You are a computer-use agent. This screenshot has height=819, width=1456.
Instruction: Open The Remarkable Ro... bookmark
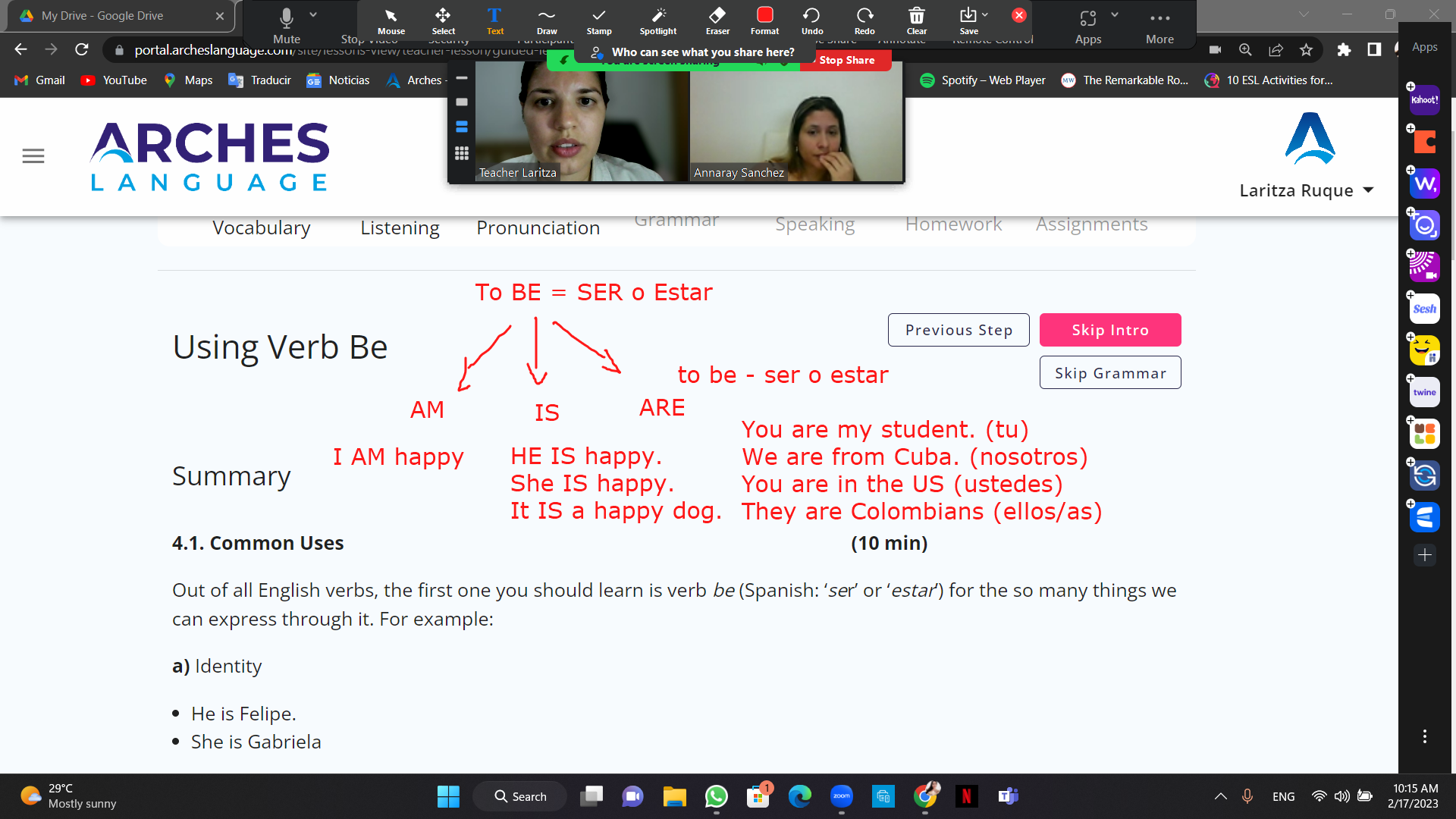(1125, 80)
